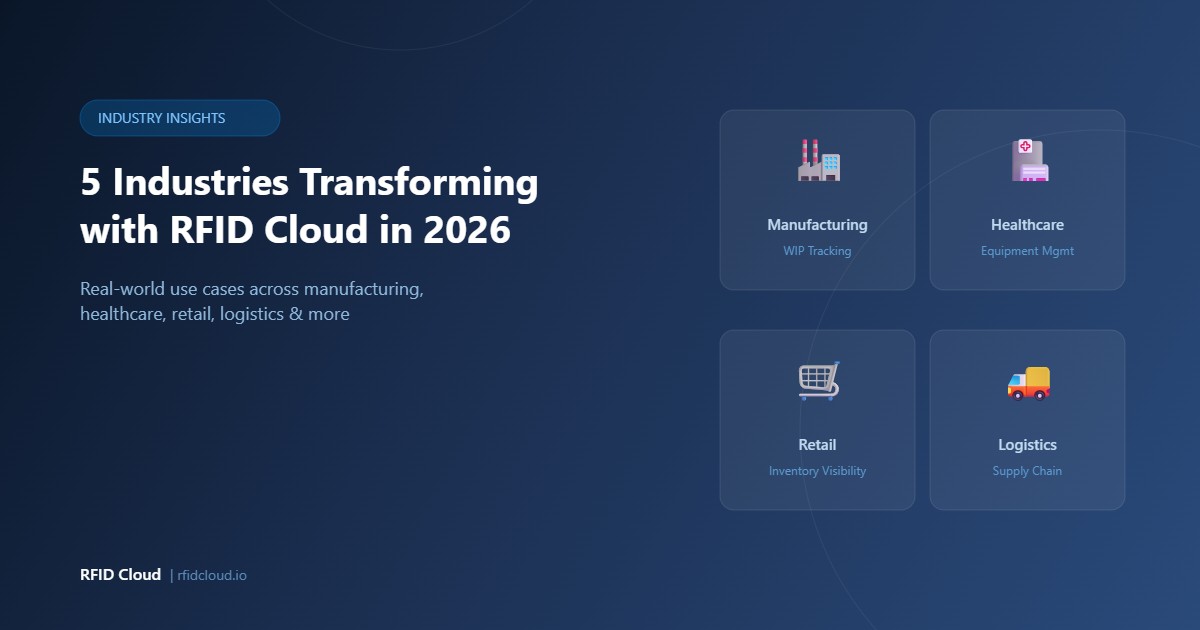Enable WIP Tracking under Manufacturing
The image size is (1200, 630).
coord(818,251)
